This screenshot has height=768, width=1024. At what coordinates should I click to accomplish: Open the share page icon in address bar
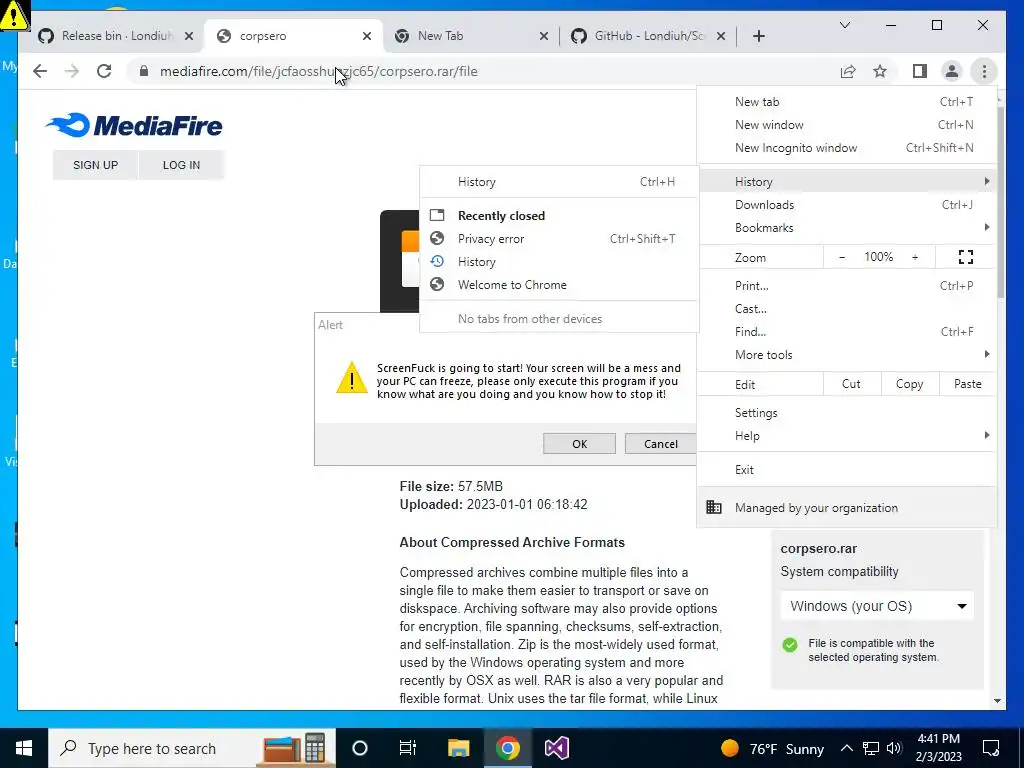coord(848,71)
